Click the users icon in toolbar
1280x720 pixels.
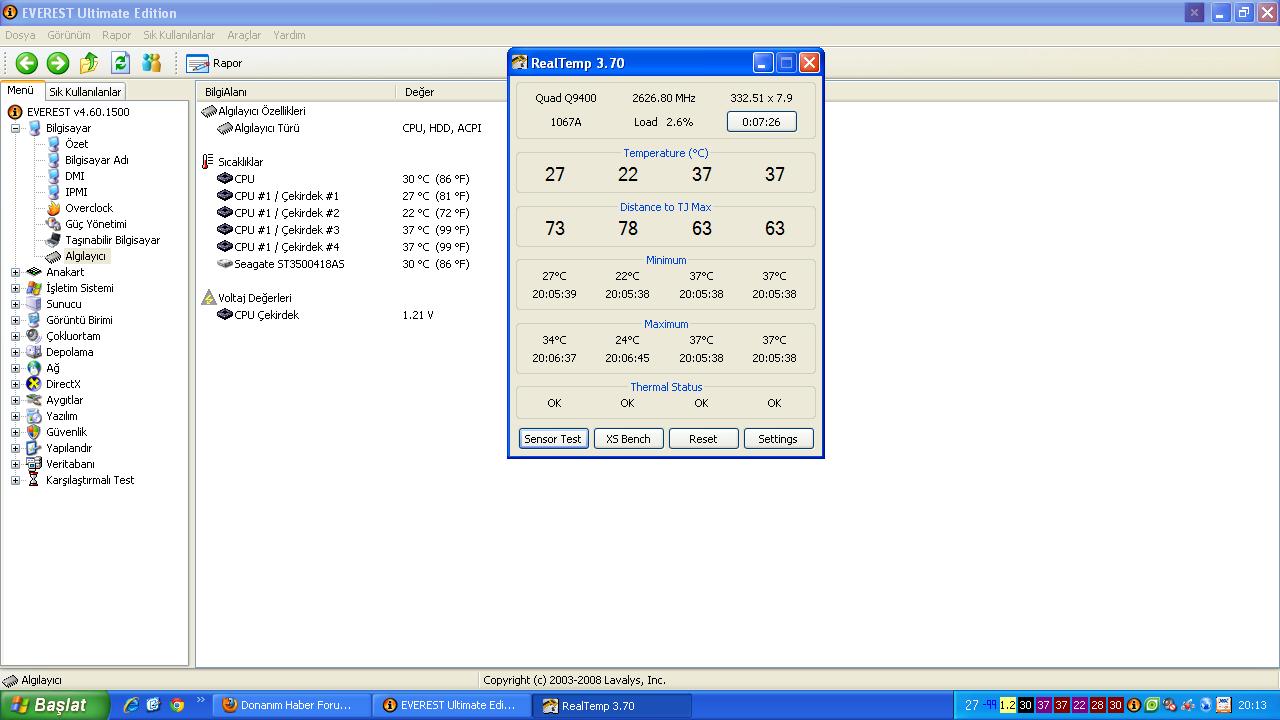pyautogui.click(x=152, y=63)
